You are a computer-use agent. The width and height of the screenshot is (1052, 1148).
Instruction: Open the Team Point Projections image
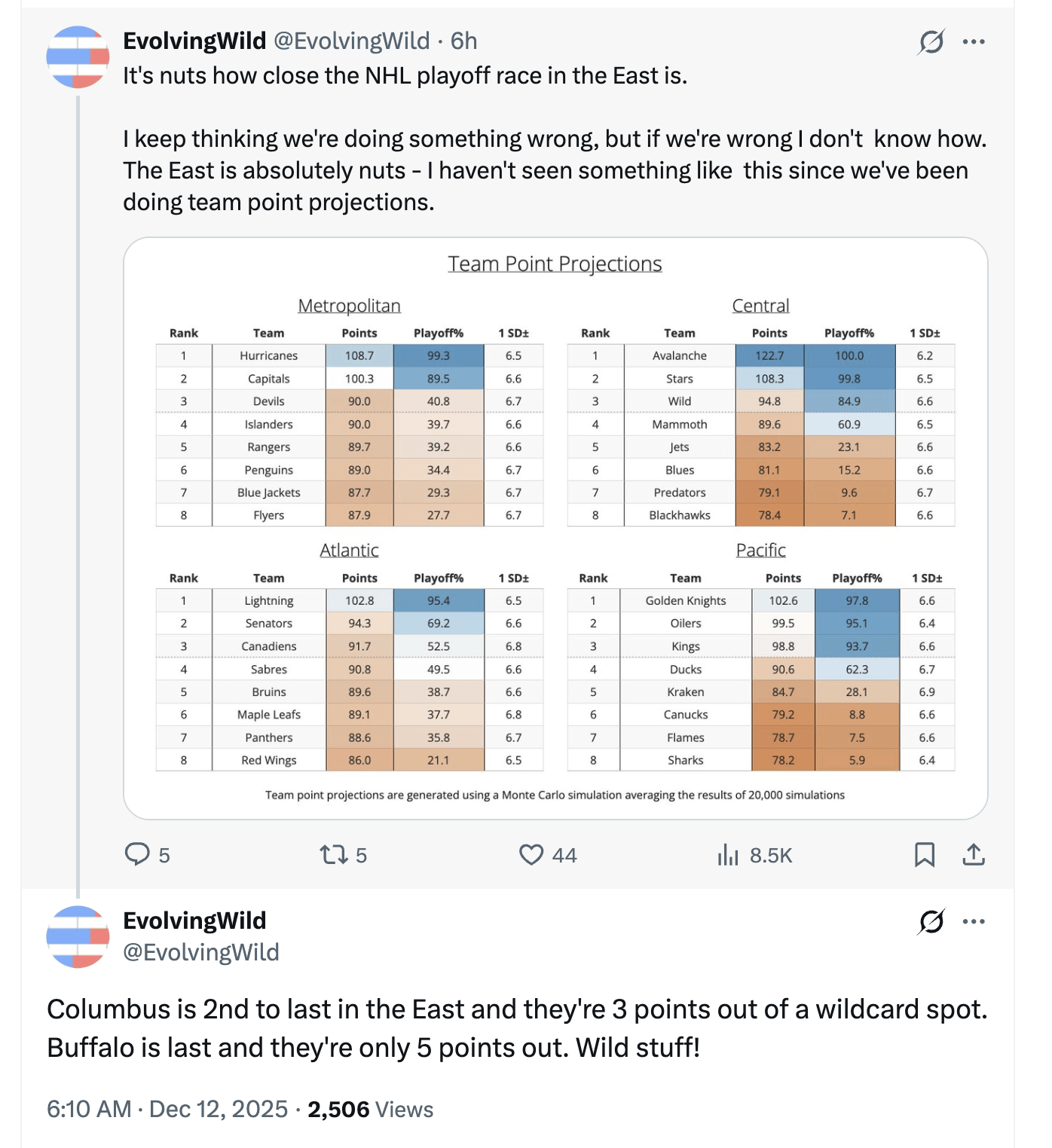click(x=555, y=527)
